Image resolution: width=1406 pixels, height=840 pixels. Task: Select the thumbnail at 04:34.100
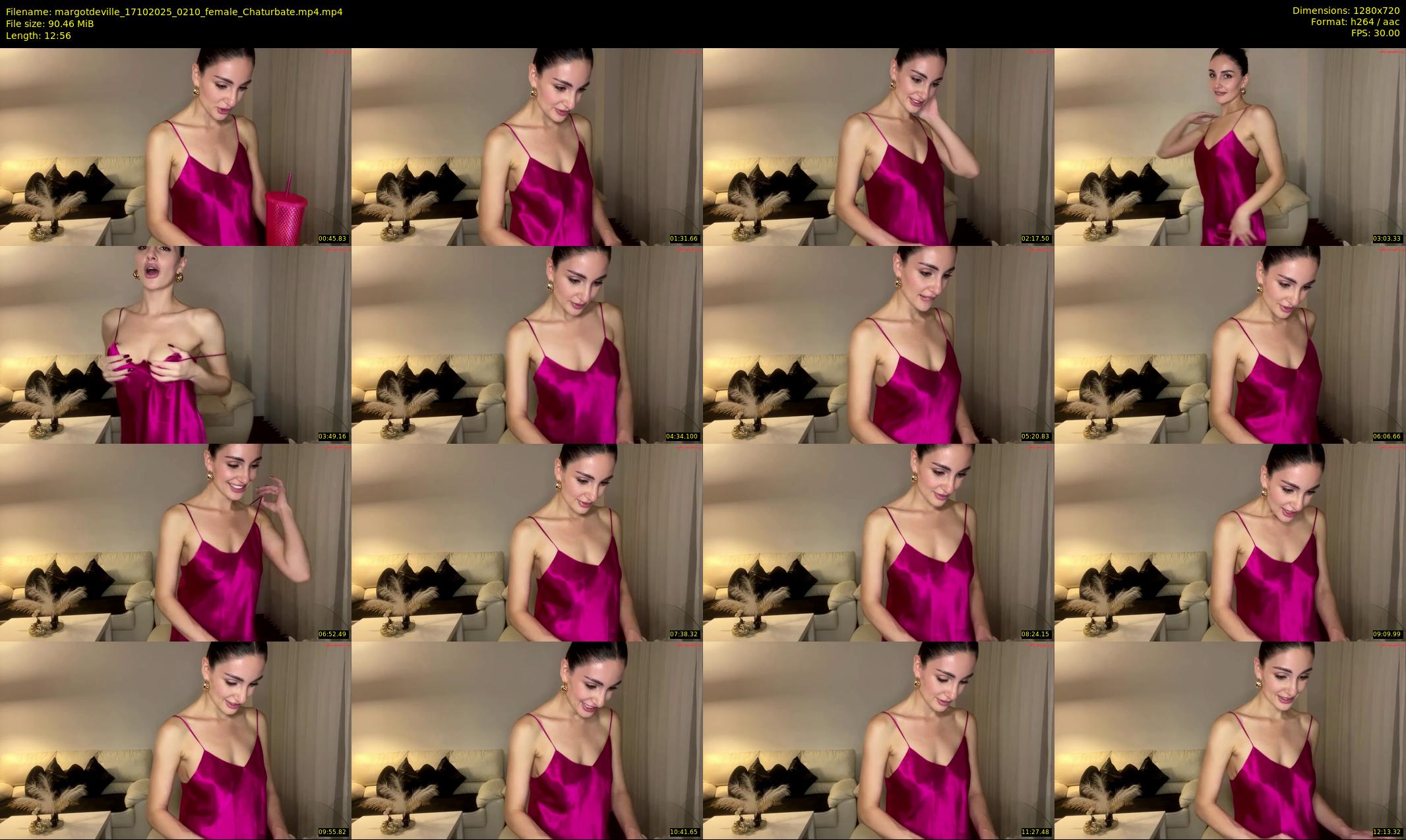[x=527, y=344]
